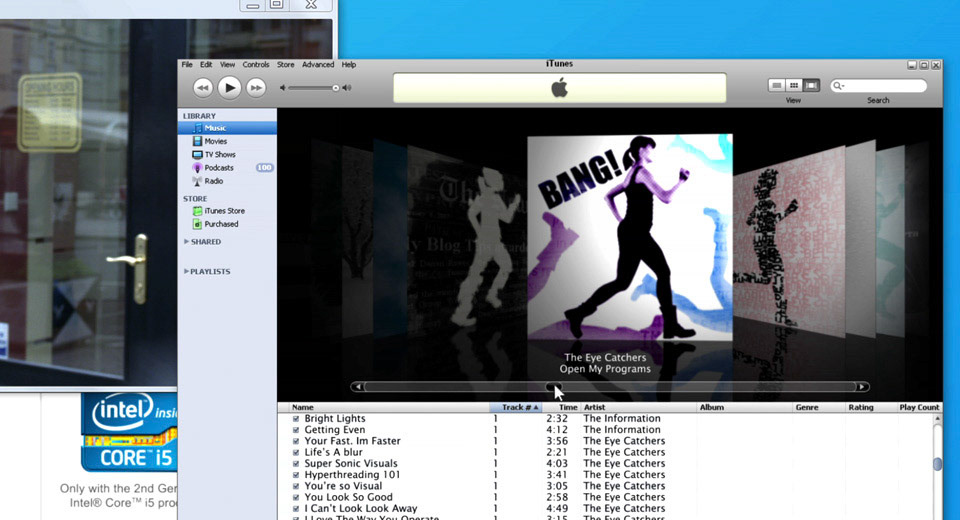
Task: Open the Advanced menu
Action: 318,64
